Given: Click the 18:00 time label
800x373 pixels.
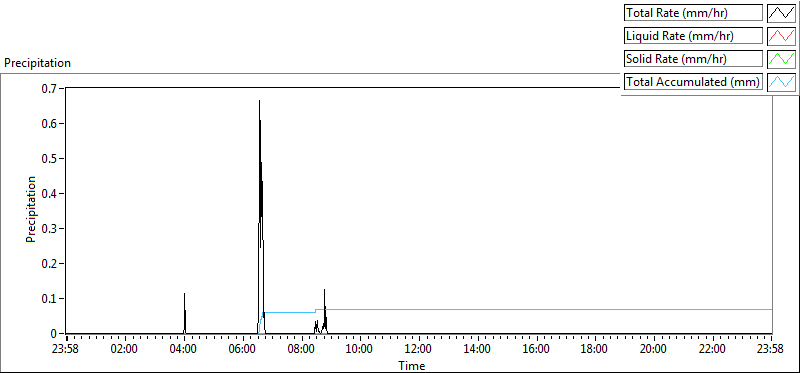Looking at the screenshot, I should point(595,350).
